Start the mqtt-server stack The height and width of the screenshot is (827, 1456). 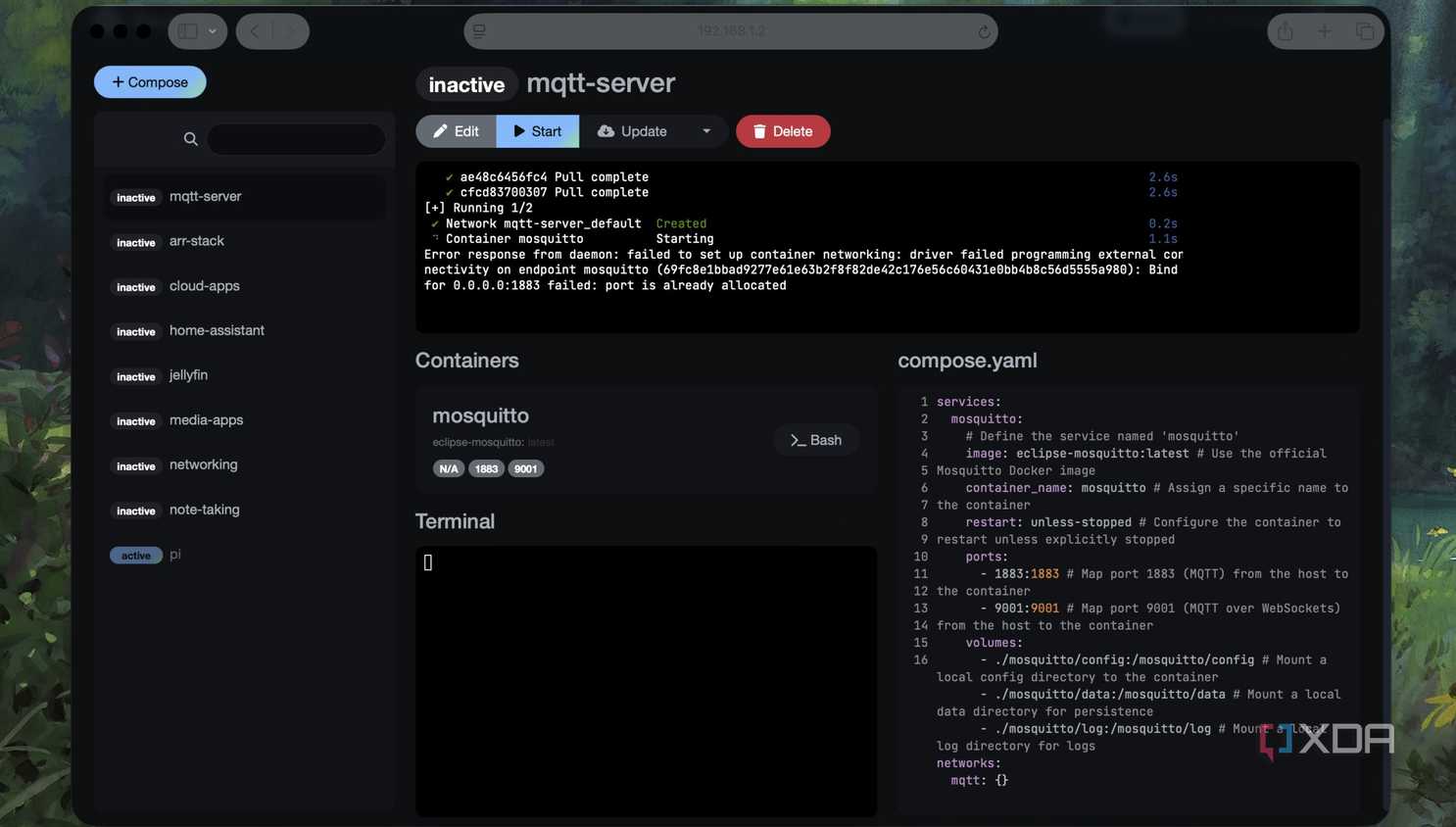537,131
